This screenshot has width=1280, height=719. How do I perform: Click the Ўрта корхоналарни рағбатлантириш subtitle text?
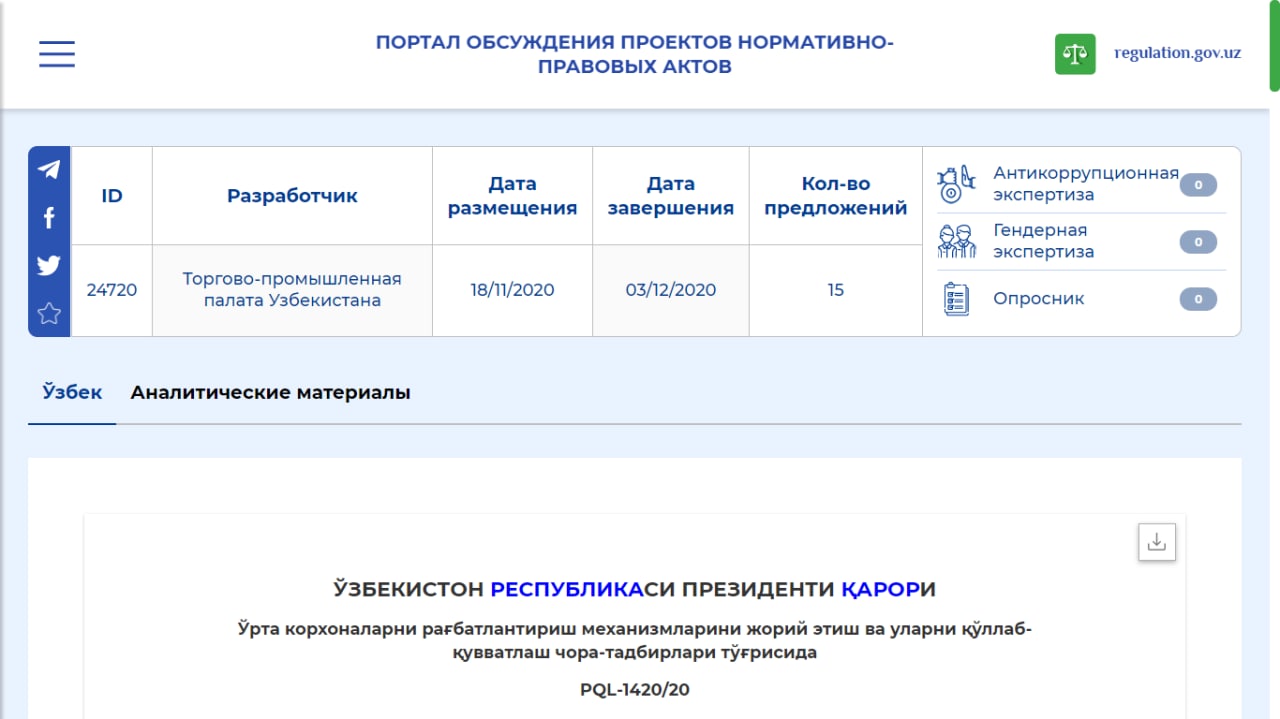(635, 641)
